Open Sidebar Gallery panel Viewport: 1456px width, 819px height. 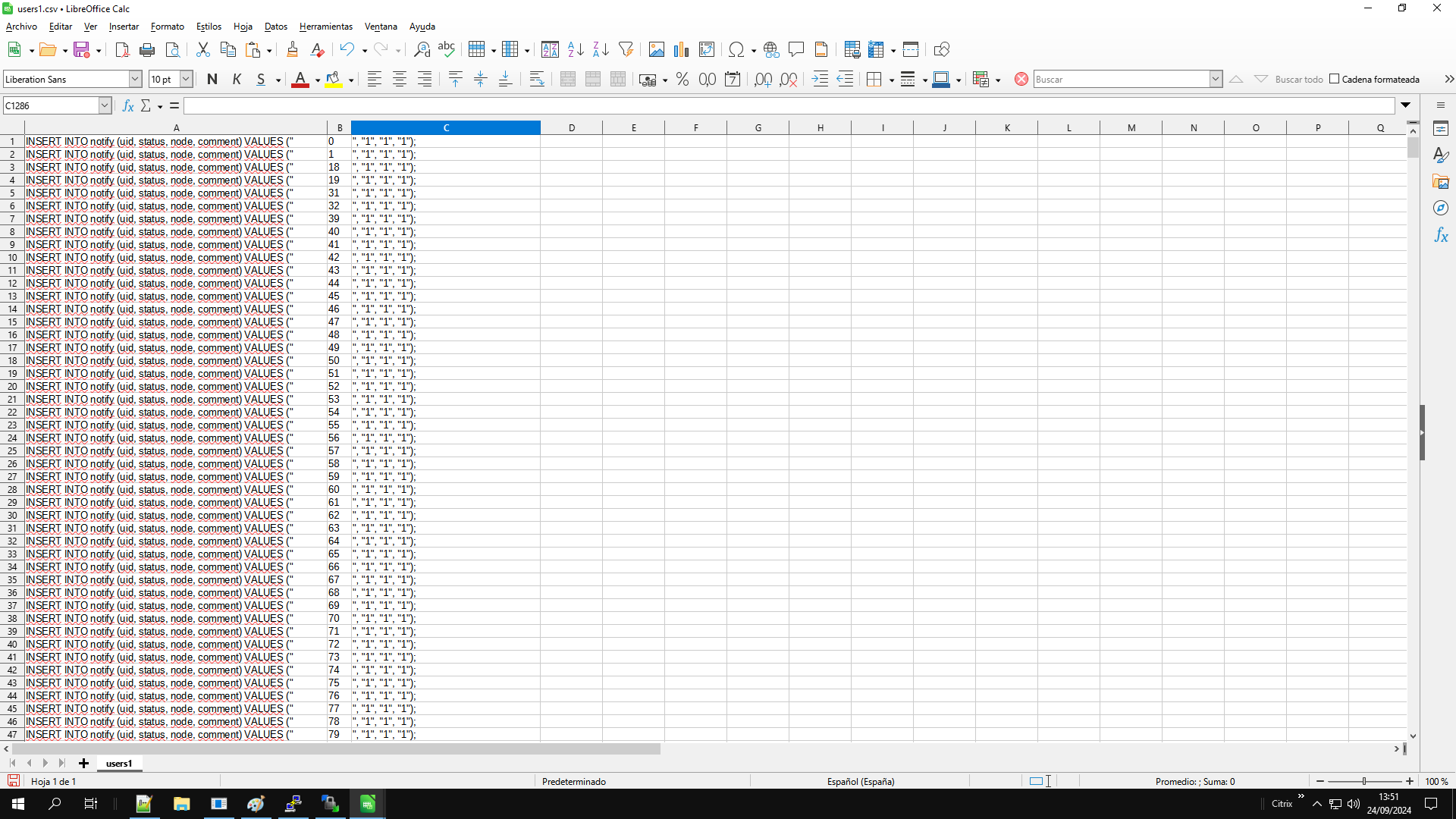pyautogui.click(x=1441, y=182)
